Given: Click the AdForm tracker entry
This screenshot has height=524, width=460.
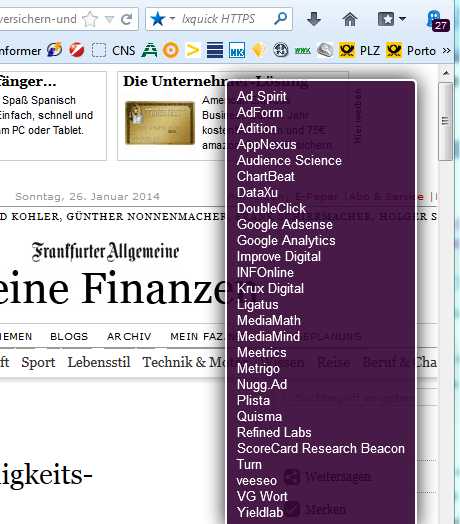Looking at the screenshot, I should click(259, 112).
